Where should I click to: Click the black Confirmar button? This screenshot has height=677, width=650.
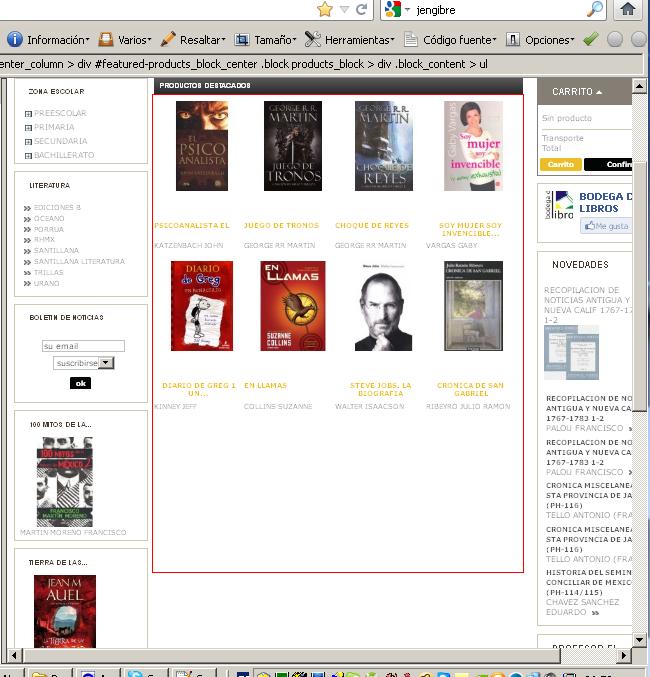click(609, 164)
